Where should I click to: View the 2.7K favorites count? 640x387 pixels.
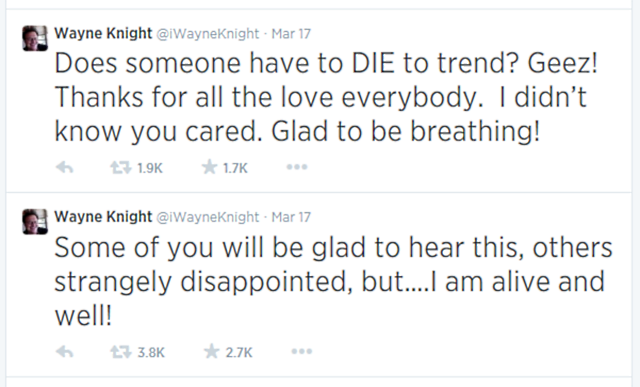point(239,352)
